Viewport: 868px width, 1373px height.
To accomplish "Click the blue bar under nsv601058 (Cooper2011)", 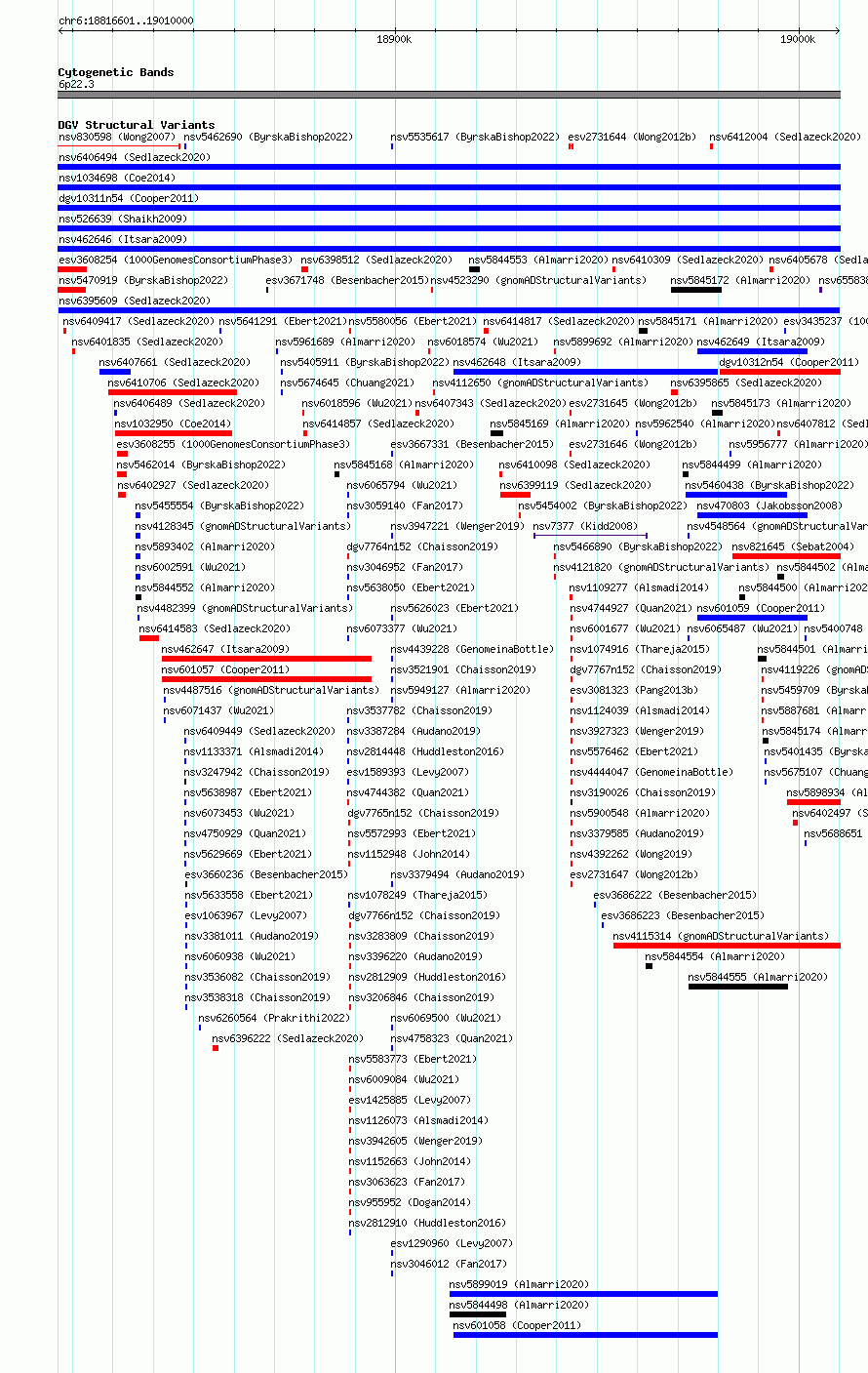I will pyautogui.click(x=585, y=1335).
